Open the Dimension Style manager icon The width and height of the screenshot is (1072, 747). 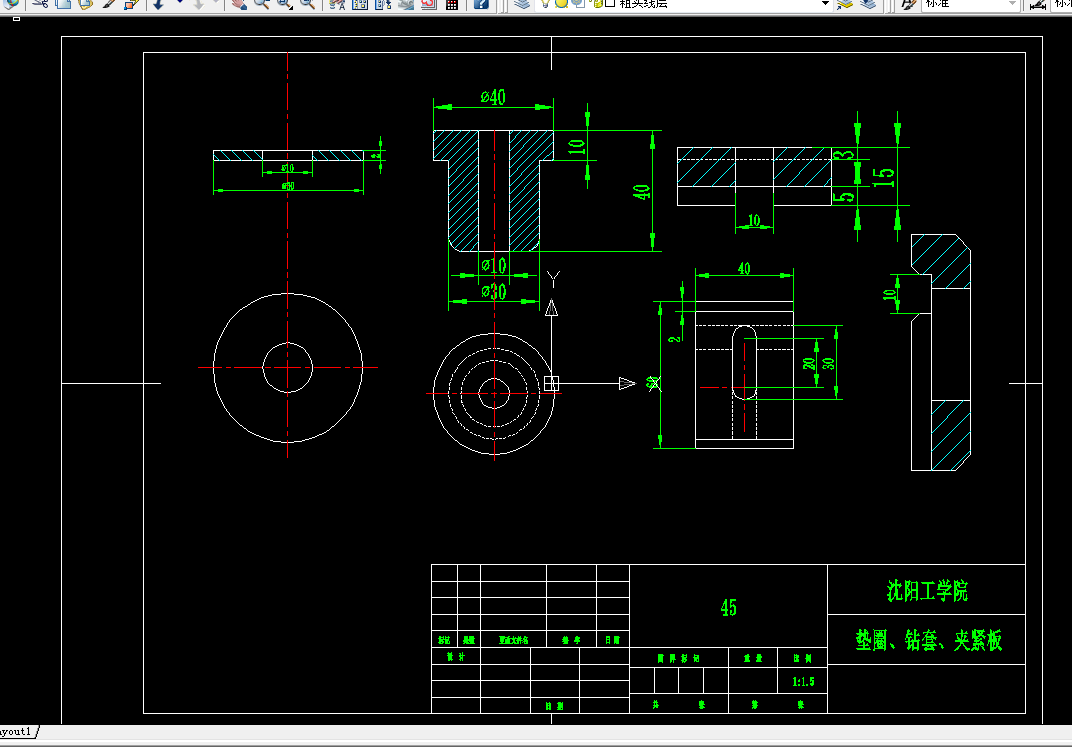click(x=1037, y=3)
